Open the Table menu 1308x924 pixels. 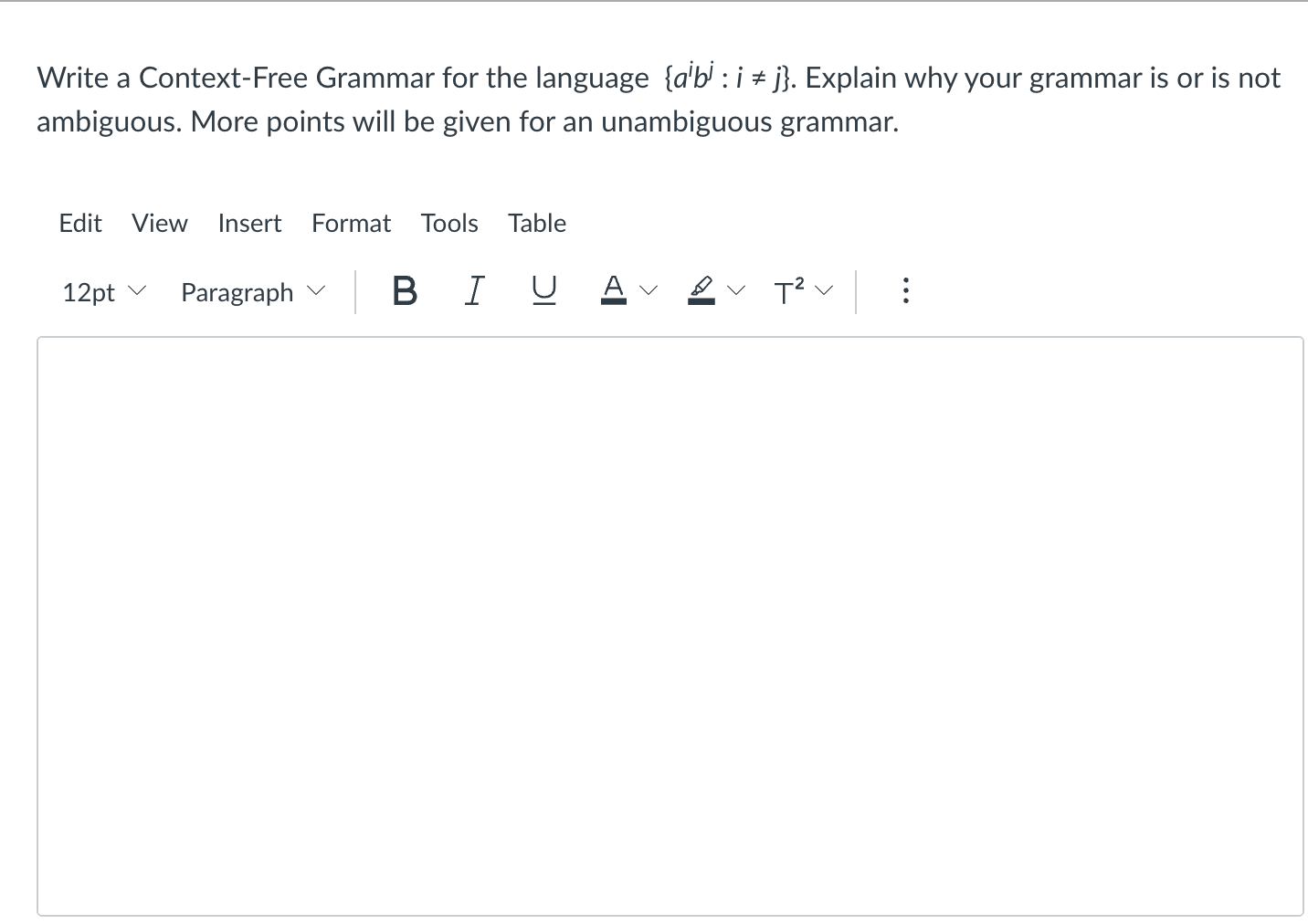(x=537, y=223)
